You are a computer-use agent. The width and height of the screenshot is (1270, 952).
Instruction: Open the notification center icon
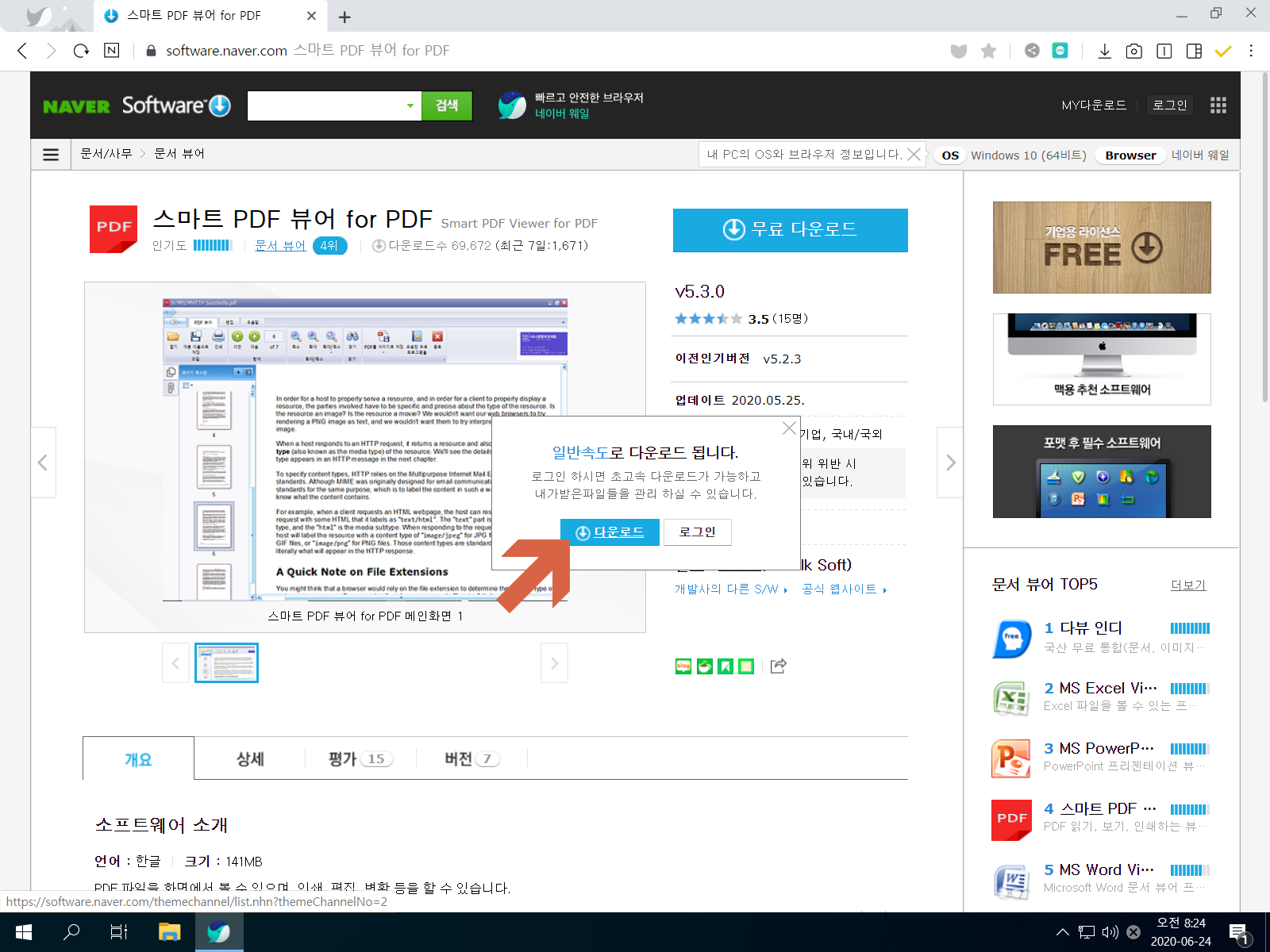(1240, 933)
